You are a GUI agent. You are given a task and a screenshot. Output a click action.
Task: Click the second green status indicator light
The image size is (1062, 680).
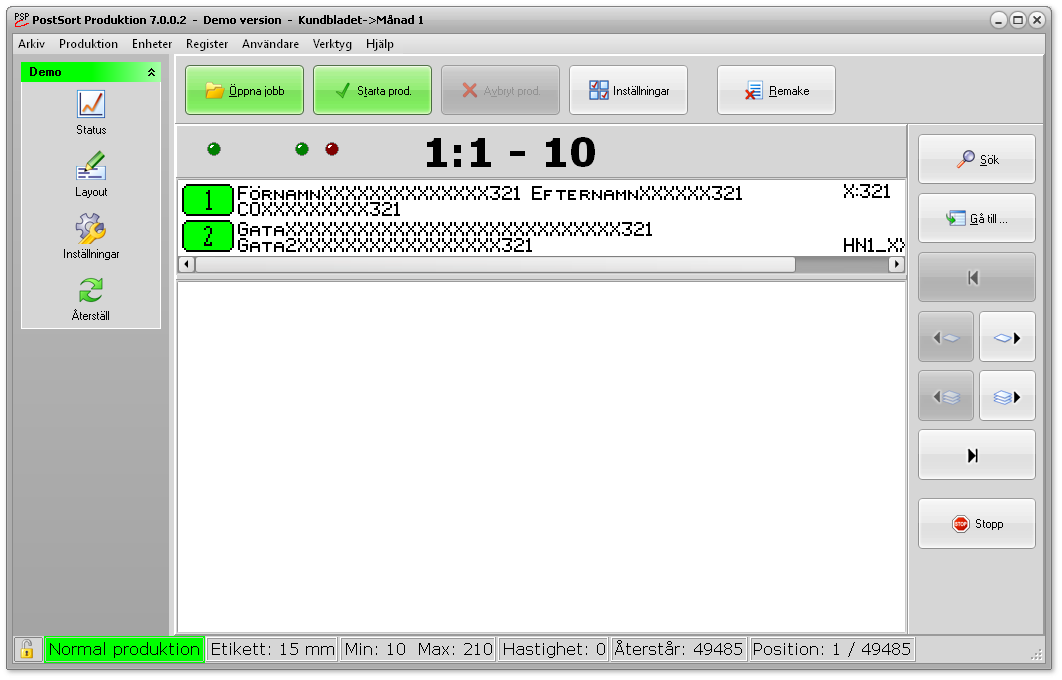[302, 149]
